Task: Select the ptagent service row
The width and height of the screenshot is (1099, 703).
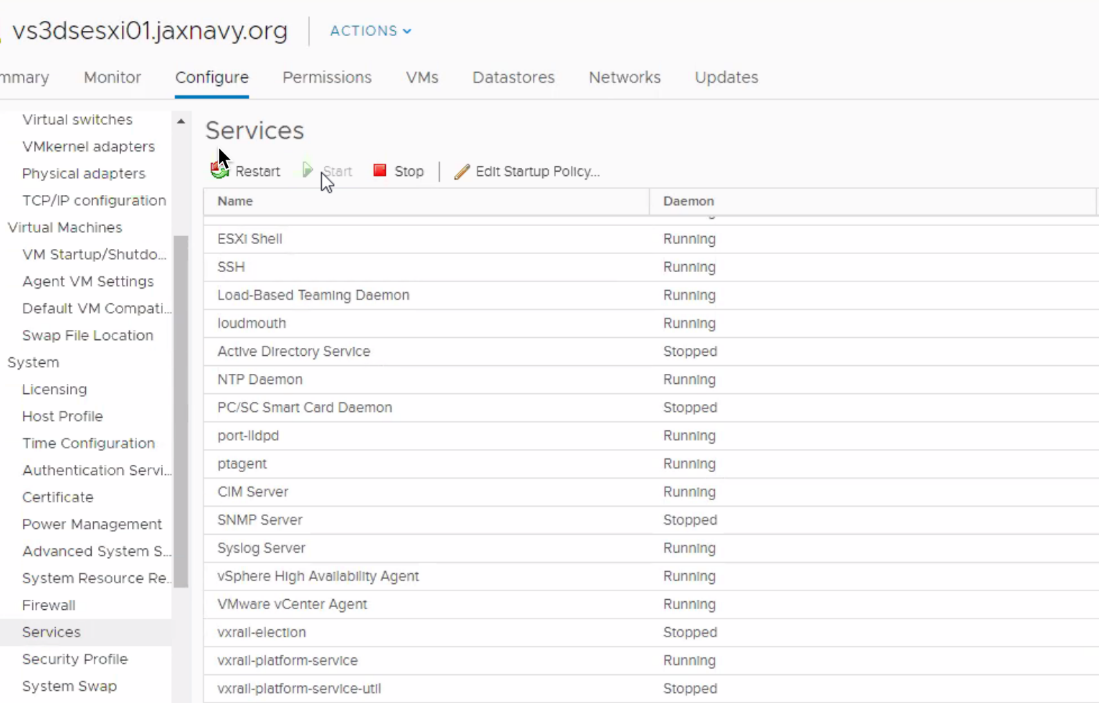Action: pos(651,463)
